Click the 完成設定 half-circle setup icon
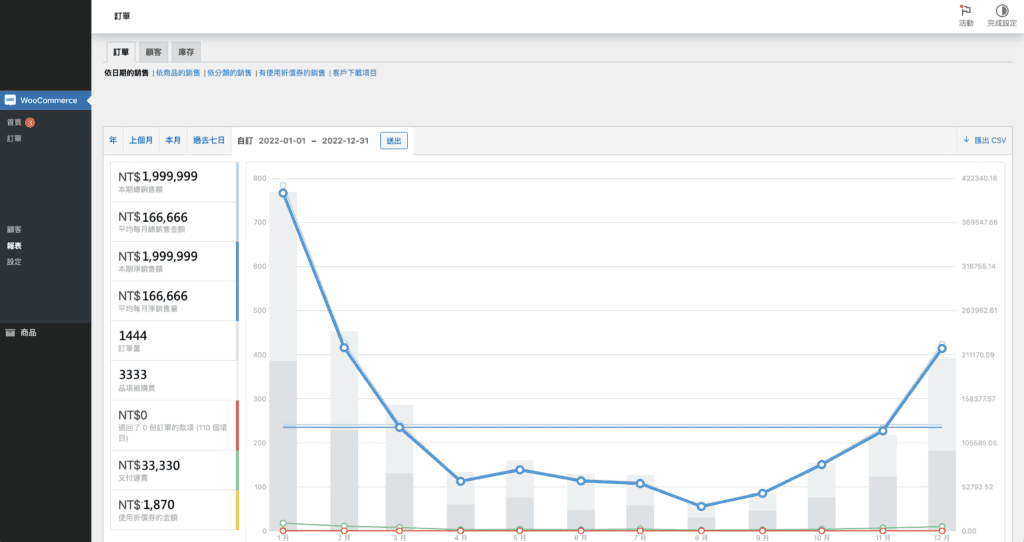The image size is (1024, 542). [1001, 10]
